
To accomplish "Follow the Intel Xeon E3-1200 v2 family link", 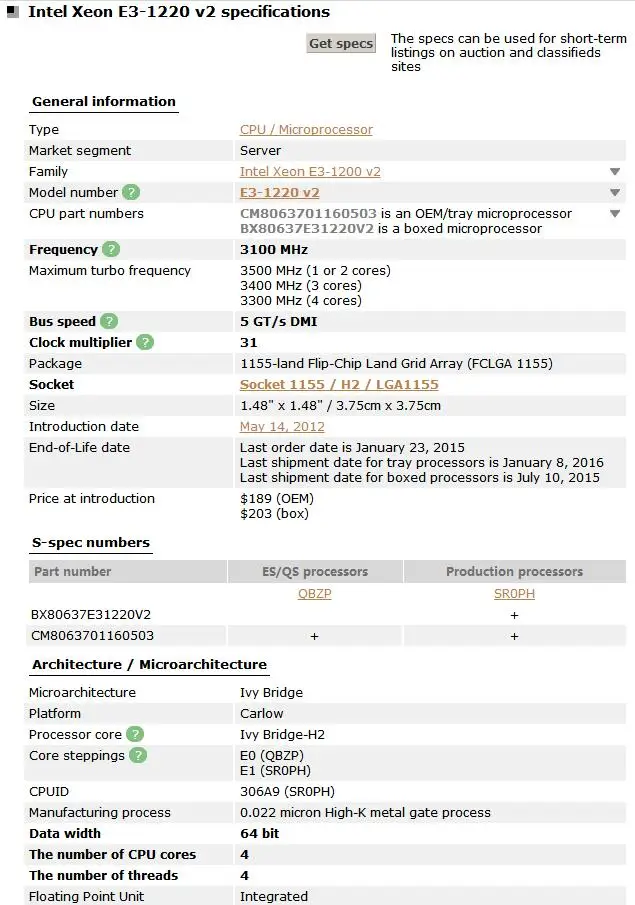I will 310,172.
